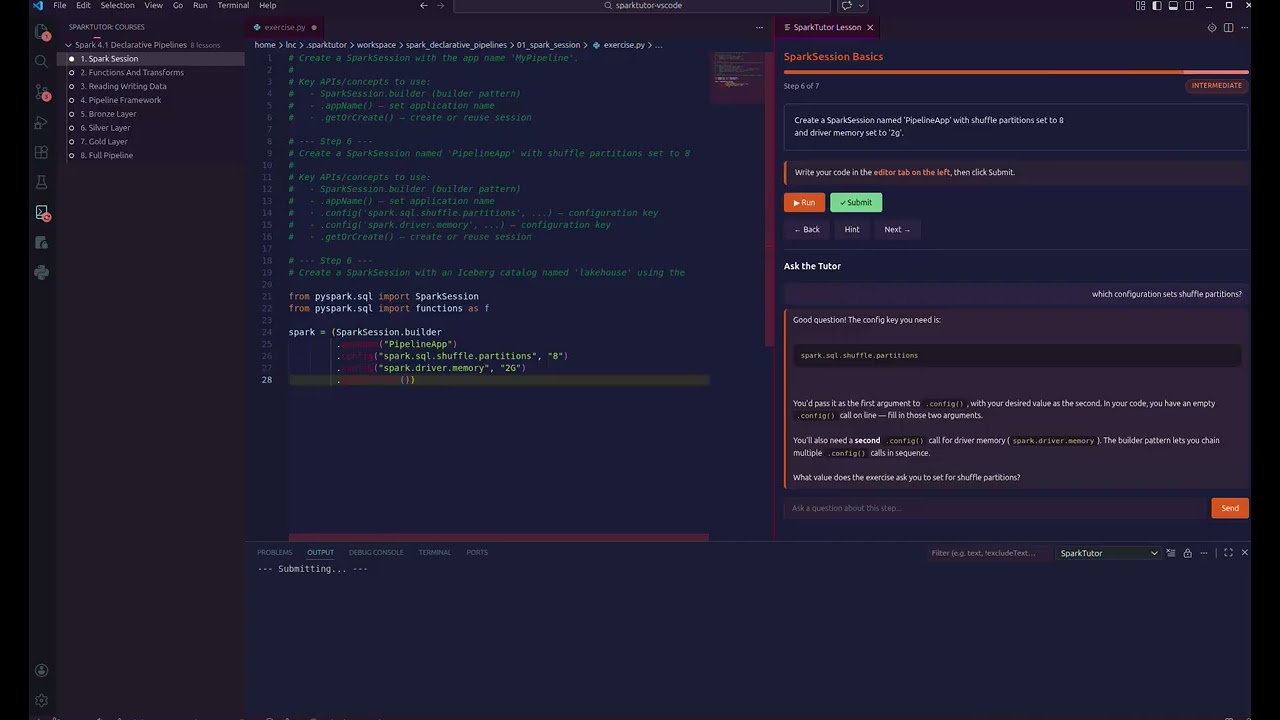Image resolution: width=1280 pixels, height=720 pixels.
Task: Open the Customize Layout icon
Action: coord(1140,5)
